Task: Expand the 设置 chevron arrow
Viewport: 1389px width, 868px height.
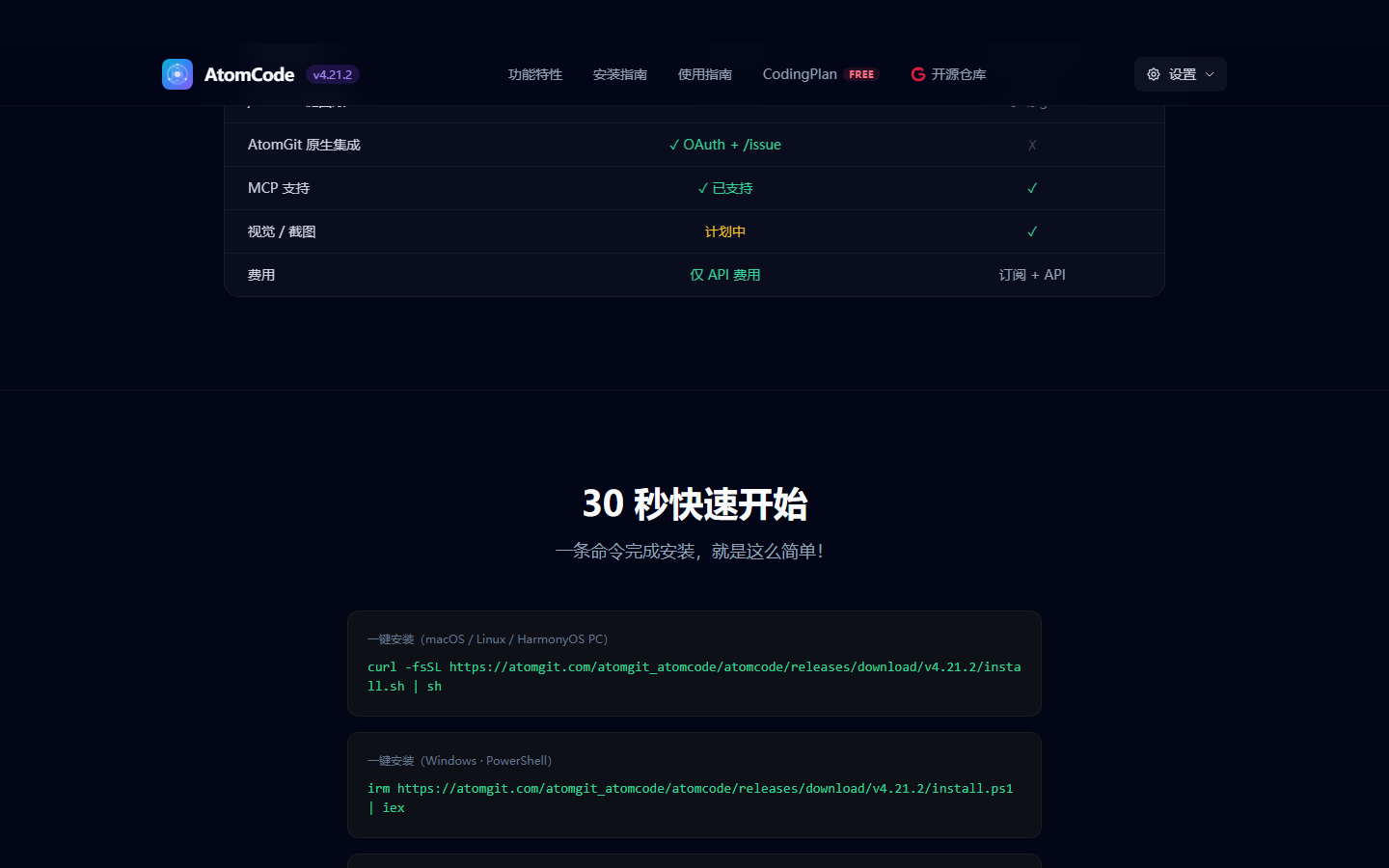Action: click(x=1210, y=74)
